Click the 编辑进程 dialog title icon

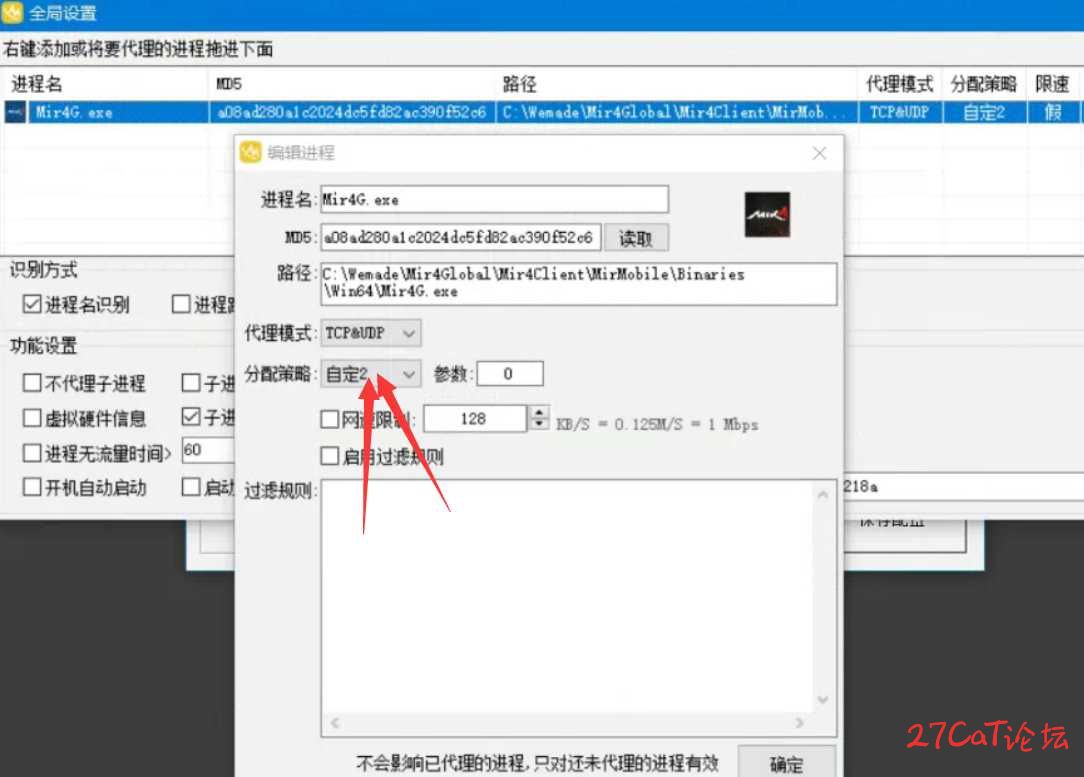point(250,152)
